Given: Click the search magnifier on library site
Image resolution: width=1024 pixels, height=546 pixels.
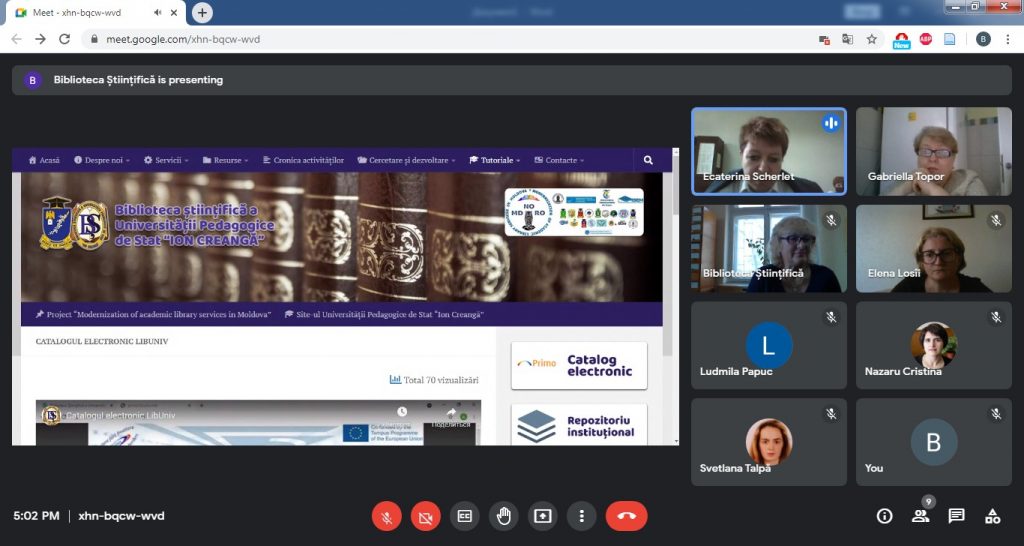Looking at the screenshot, I should point(648,160).
